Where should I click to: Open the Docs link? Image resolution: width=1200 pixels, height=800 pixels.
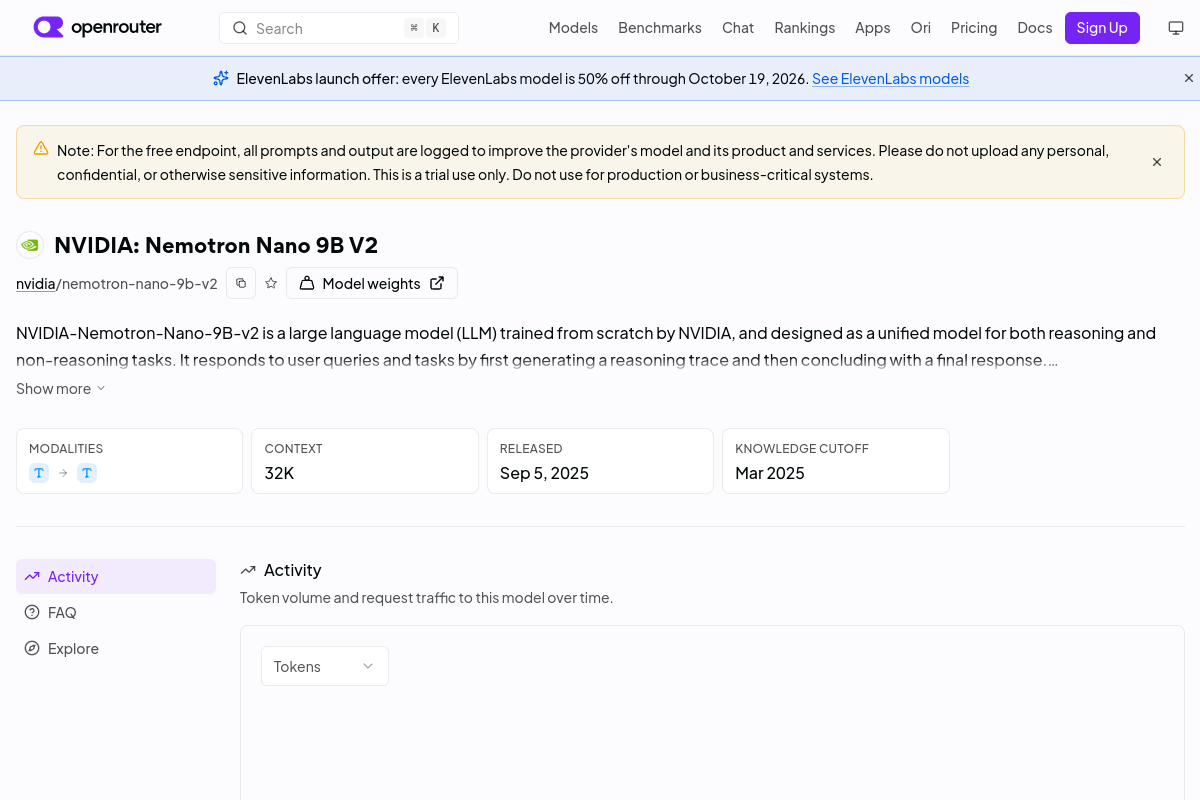[x=1035, y=28]
